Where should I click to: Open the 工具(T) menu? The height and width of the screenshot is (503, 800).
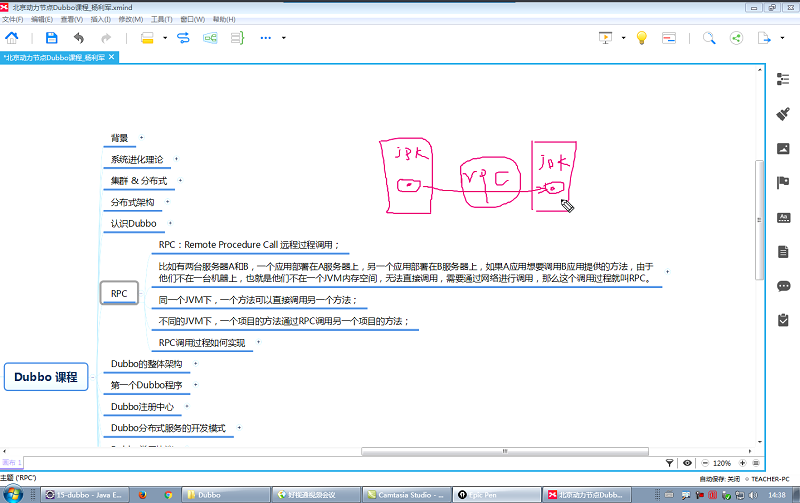pos(161,19)
